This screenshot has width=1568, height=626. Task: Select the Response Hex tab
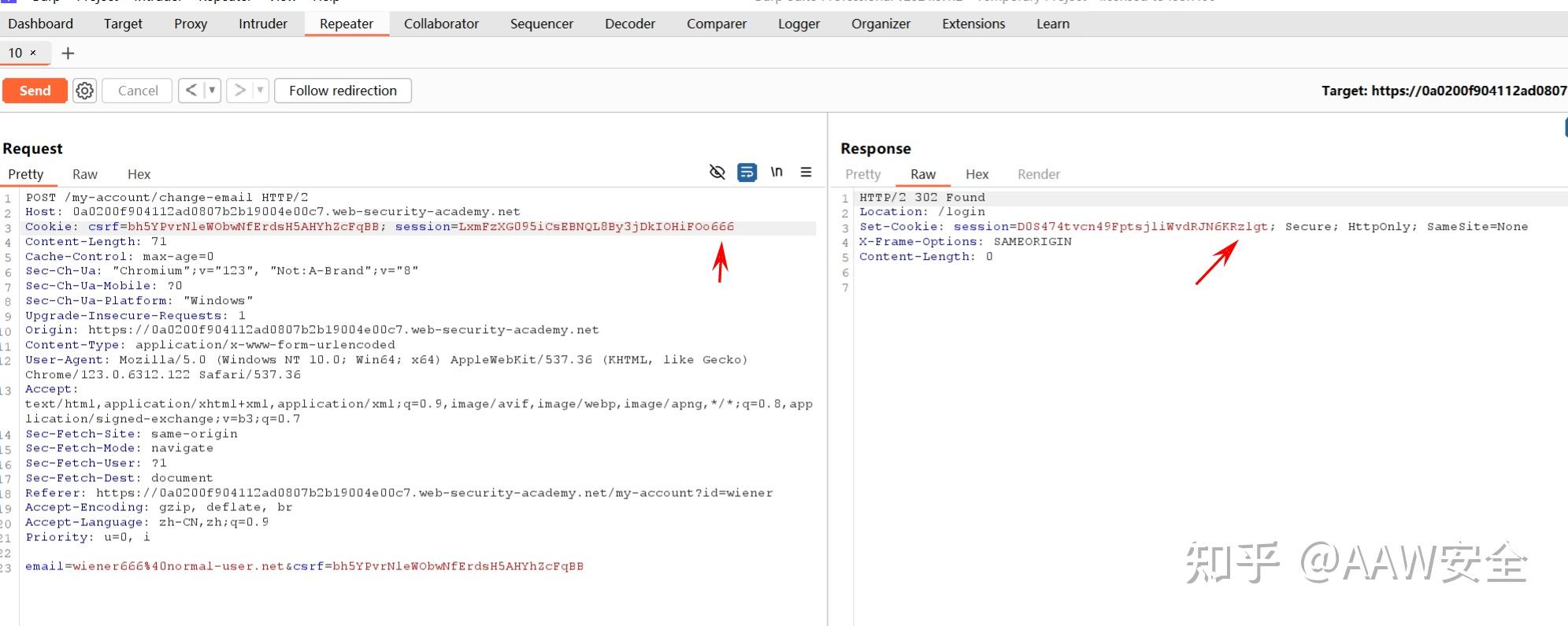[x=977, y=174]
